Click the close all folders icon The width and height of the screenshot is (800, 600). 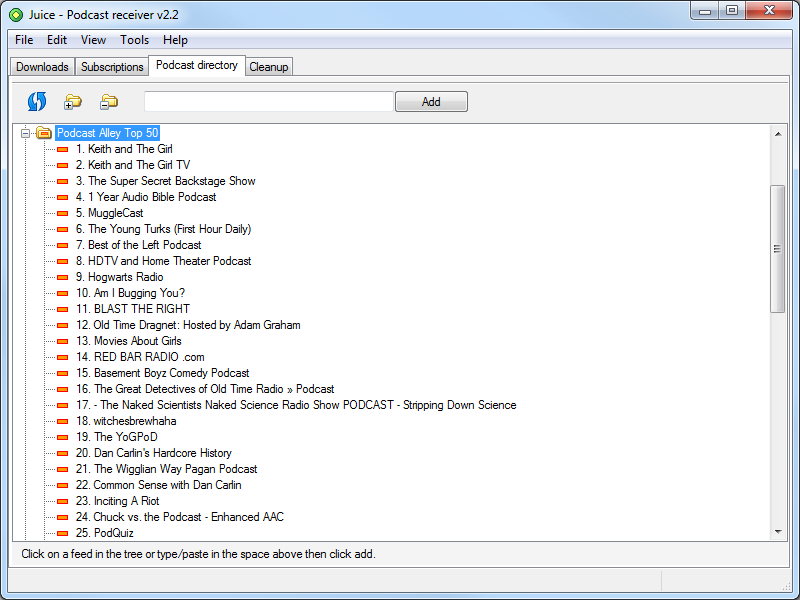point(109,101)
